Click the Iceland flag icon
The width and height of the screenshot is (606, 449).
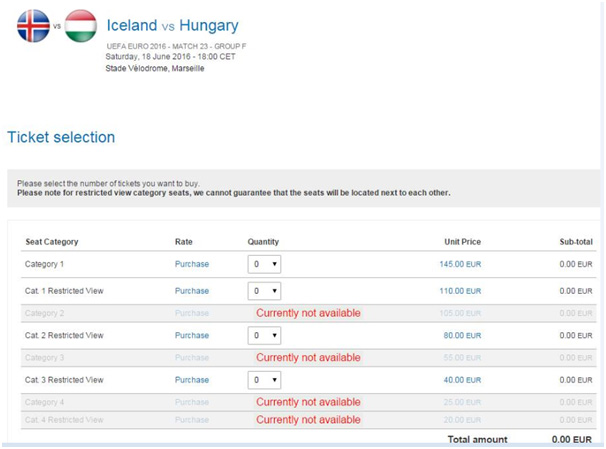click(34, 26)
